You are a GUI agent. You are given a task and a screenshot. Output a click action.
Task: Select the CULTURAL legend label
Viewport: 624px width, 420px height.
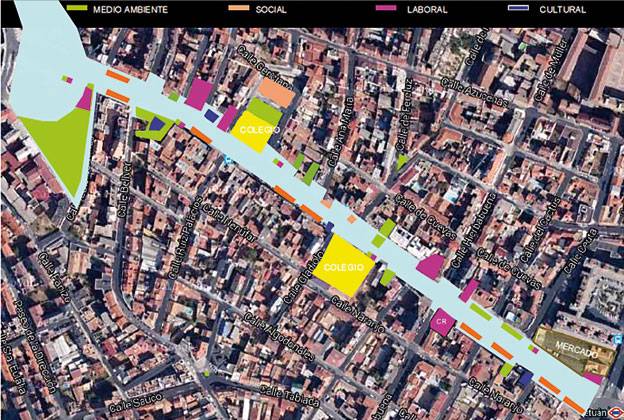pyautogui.click(x=565, y=8)
